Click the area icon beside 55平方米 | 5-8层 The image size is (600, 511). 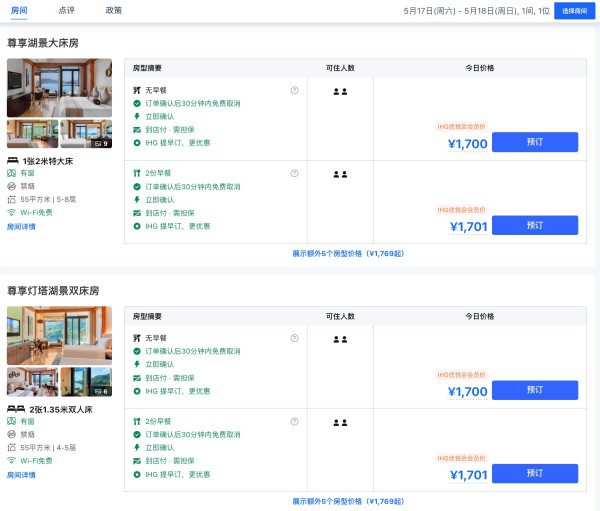point(11,199)
